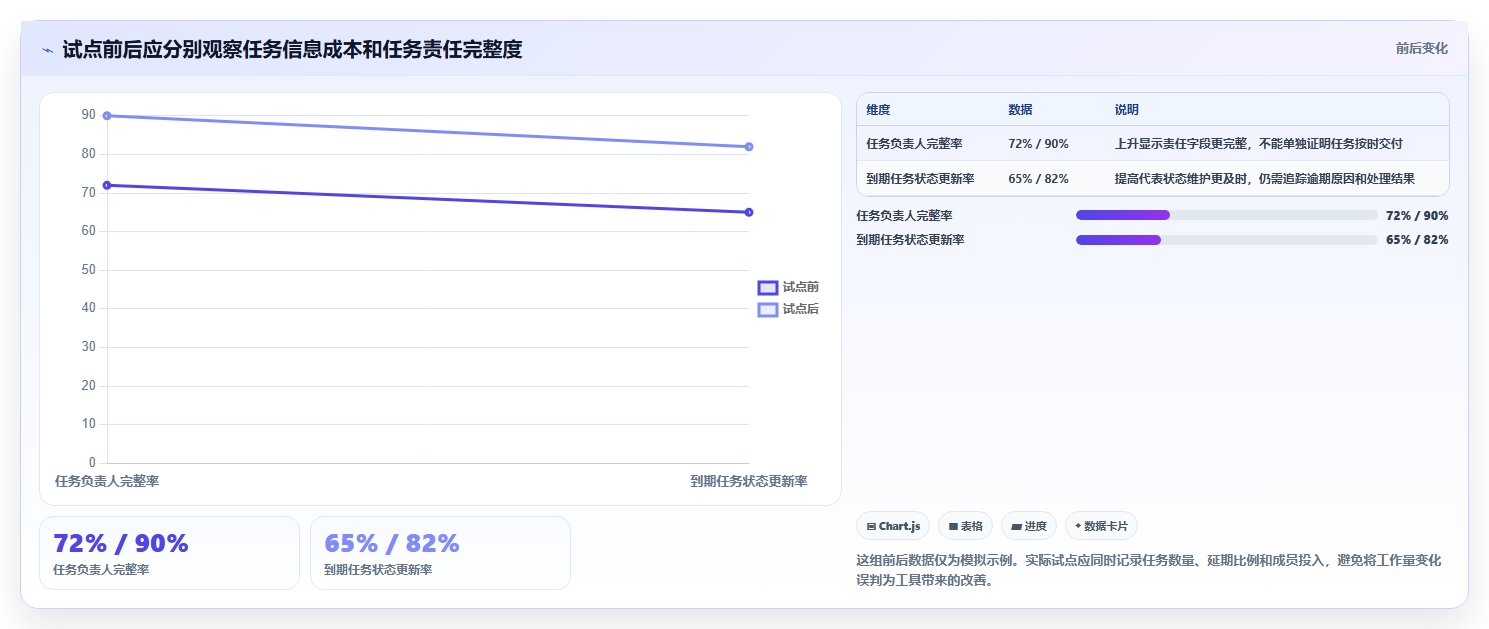Screen dimensions: 1489x629
Task: Click the 说明 table column header
Action: pyautogui.click(x=1127, y=110)
